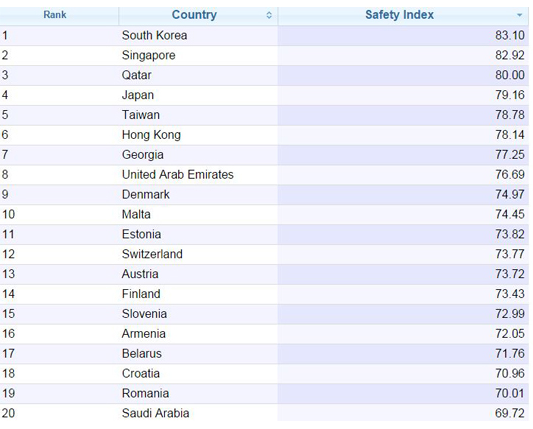
Task: Sort by Country column header
Action: tap(194, 15)
